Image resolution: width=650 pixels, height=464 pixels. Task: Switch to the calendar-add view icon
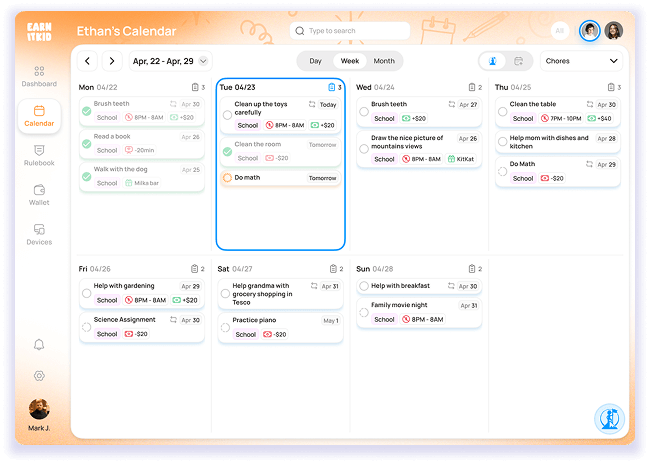[x=518, y=61]
